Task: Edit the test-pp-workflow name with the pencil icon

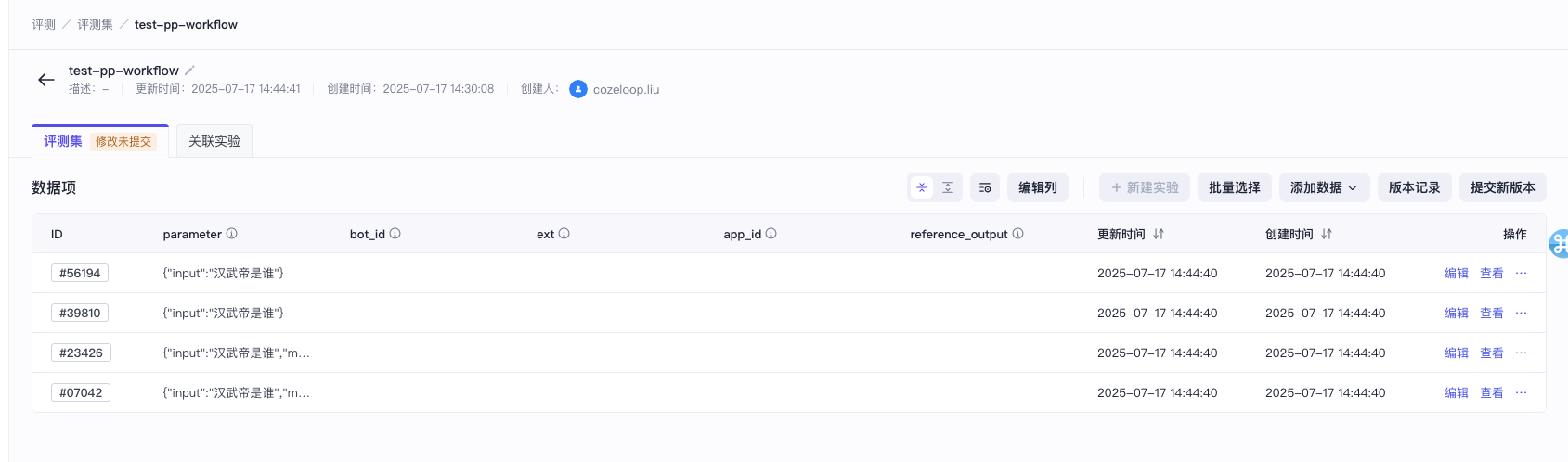Action: (x=189, y=71)
